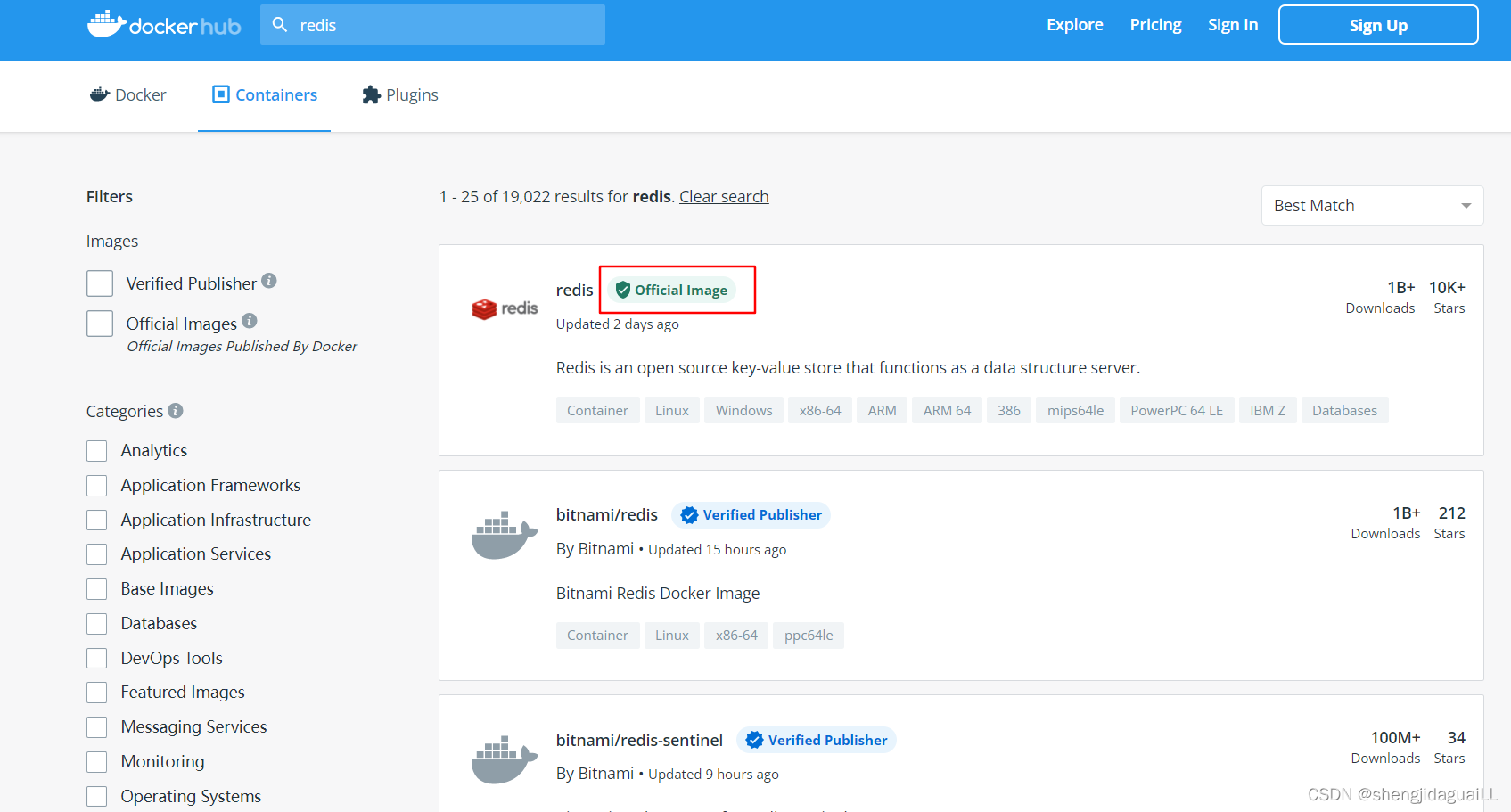The height and width of the screenshot is (812, 1511).
Task: Click the Official Images info icon
Action: point(250,320)
